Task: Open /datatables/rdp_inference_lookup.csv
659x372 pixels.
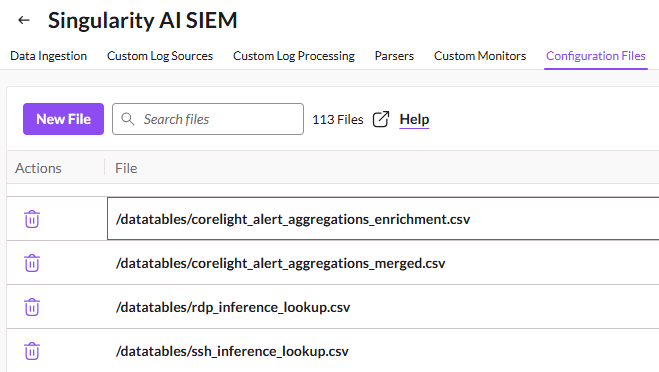Action: pyautogui.click(x=233, y=307)
